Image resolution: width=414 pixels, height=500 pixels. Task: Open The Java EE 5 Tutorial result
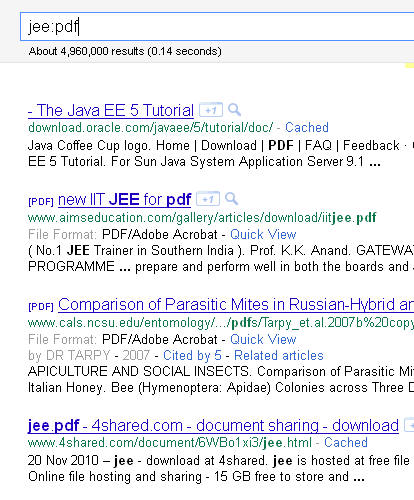[x=111, y=110]
